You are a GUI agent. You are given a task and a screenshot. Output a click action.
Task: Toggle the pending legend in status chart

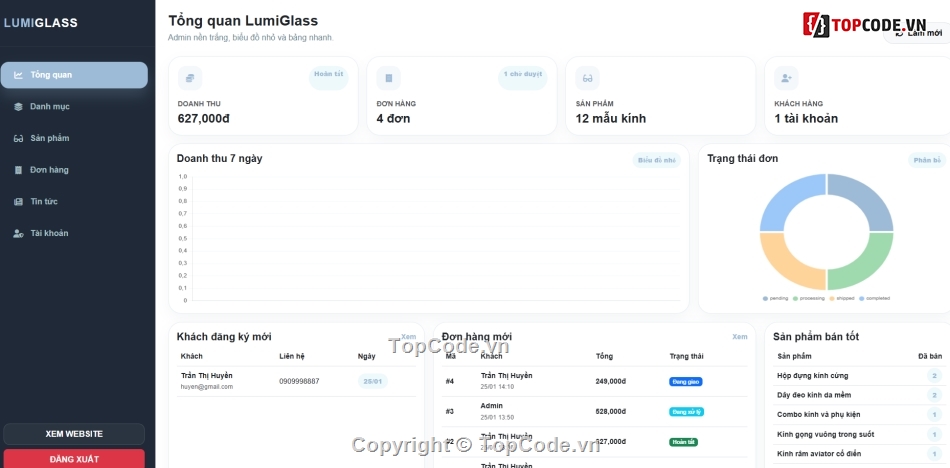click(776, 298)
